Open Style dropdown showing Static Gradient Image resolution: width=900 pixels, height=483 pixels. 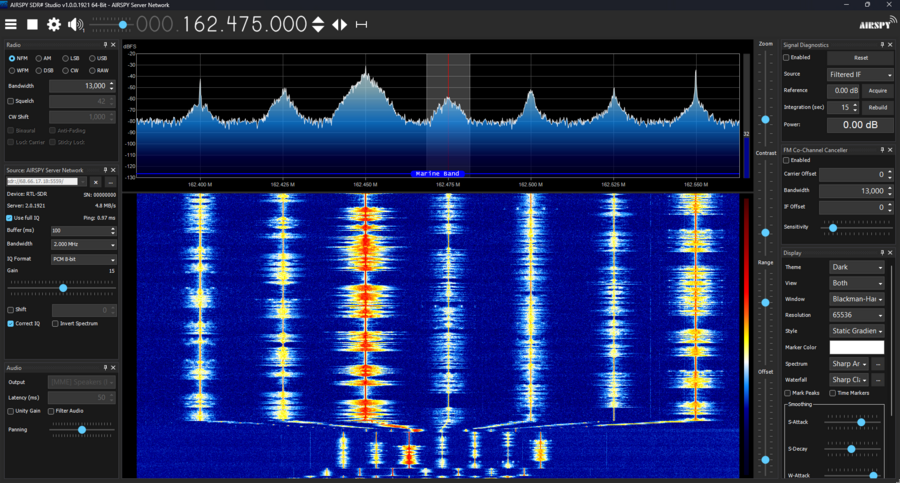[x=856, y=331]
